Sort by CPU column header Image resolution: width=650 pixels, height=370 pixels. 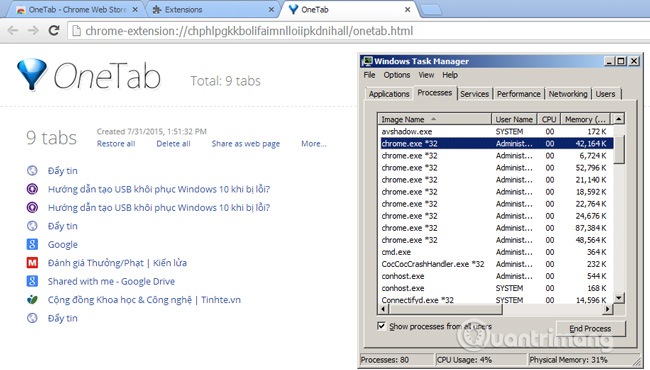point(549,119)
